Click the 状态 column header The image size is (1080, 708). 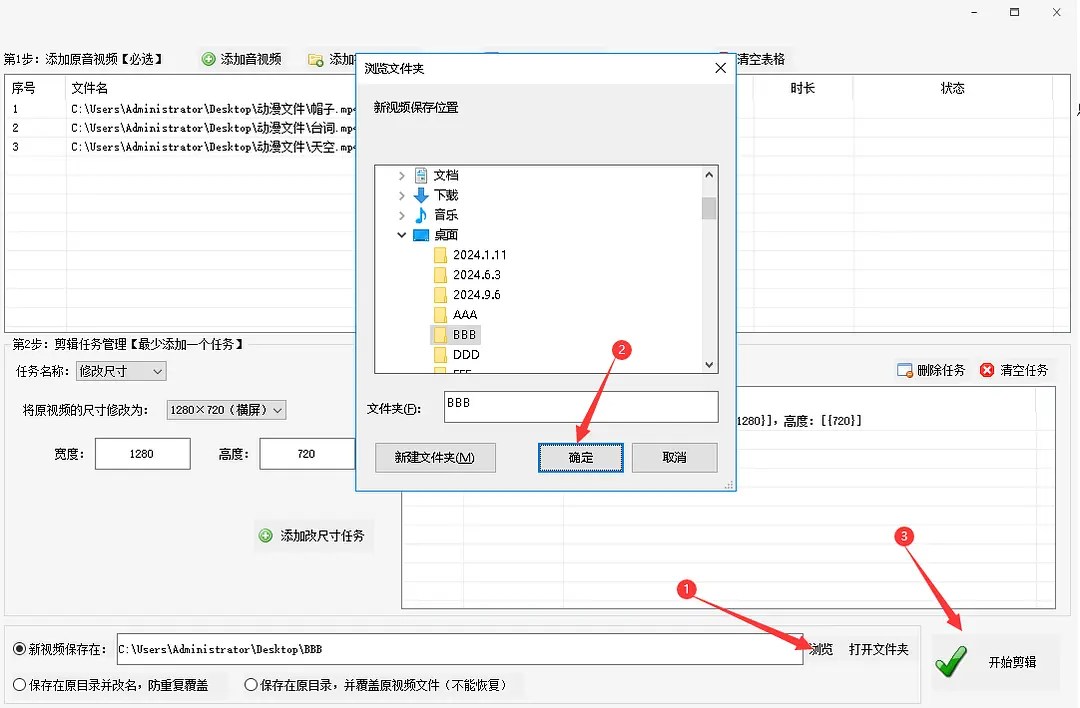953,88
